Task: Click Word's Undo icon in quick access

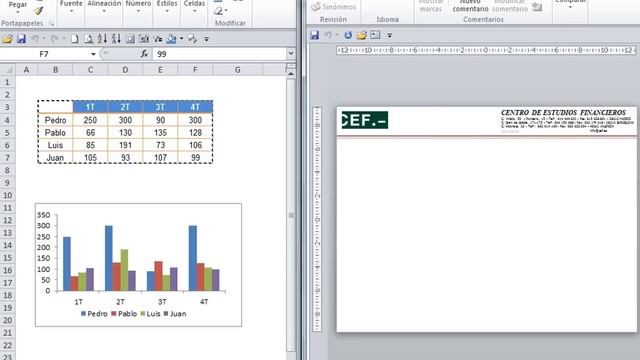Action: tap(328, 35)
